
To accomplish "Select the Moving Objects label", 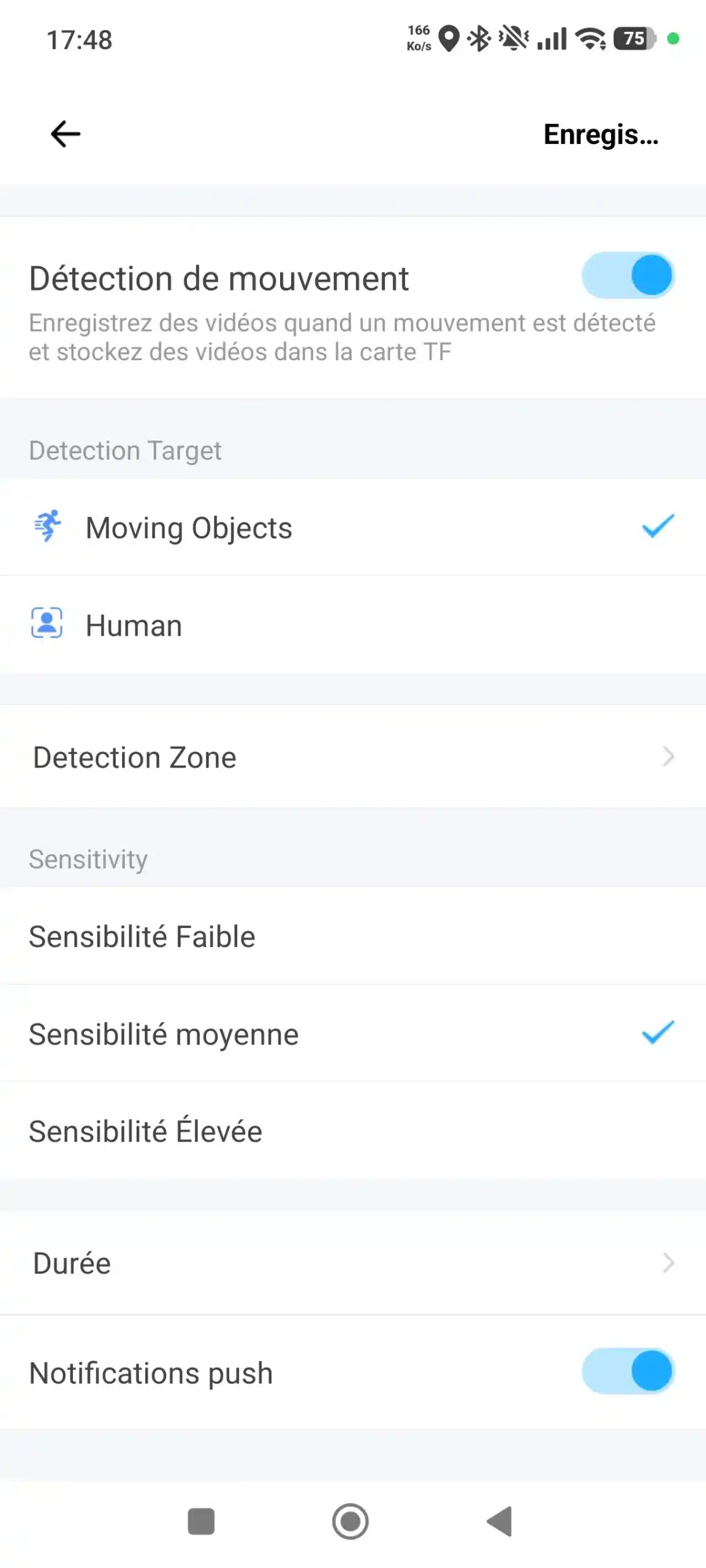I will click(x=189, y=528).
